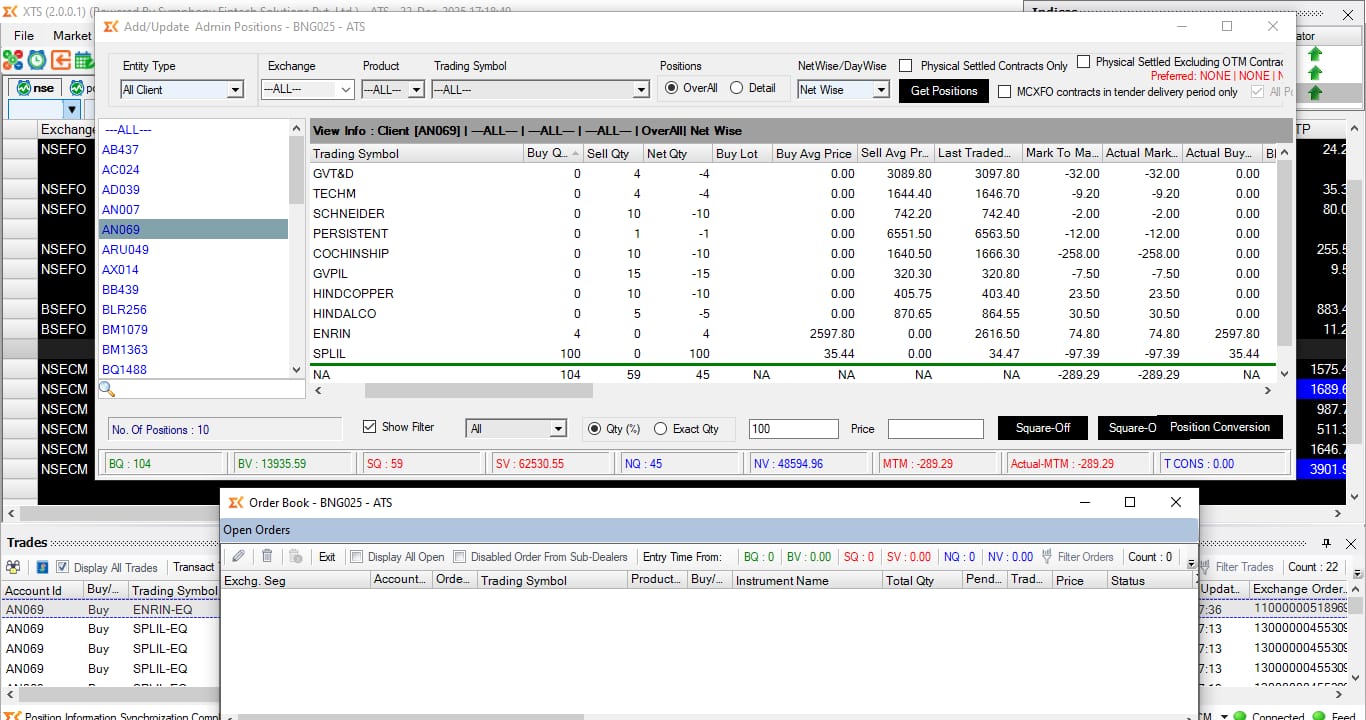Click Net Qty column header
This screenshot has width=1366, height=720.
point(677,154)
